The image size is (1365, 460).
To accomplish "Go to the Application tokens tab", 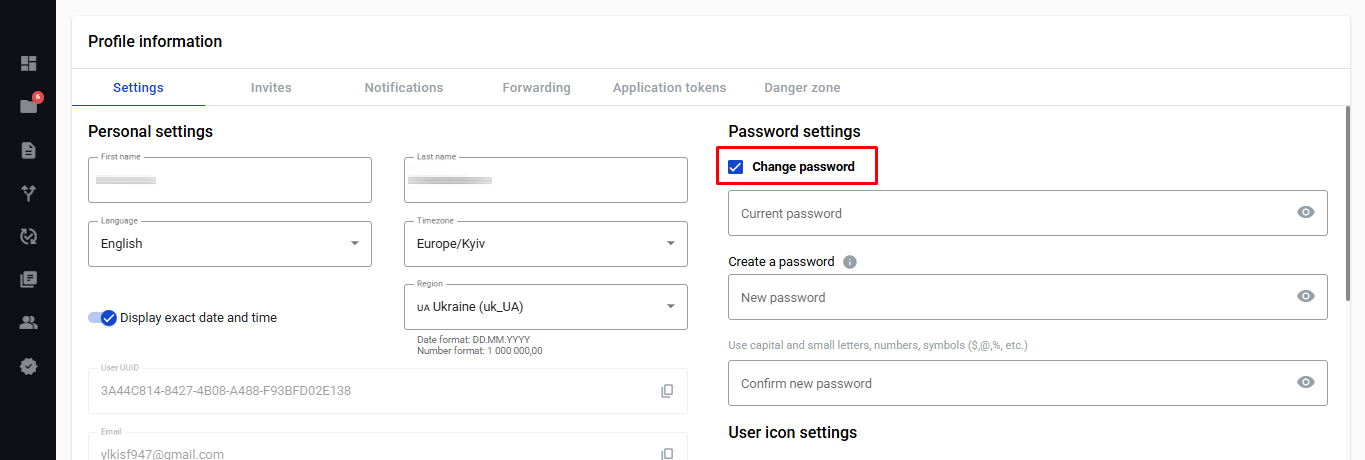I will [x=670, y=88].
